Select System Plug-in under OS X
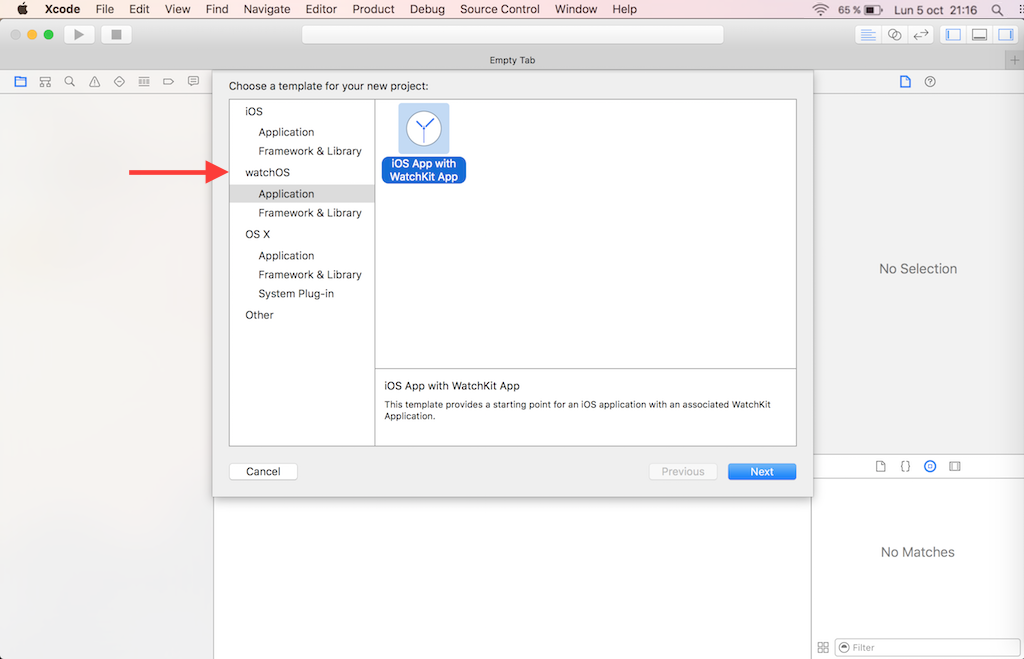Image resolution: width=1024 pixels, height=659 pixels. pyautogui.click(x=296, y=293)
